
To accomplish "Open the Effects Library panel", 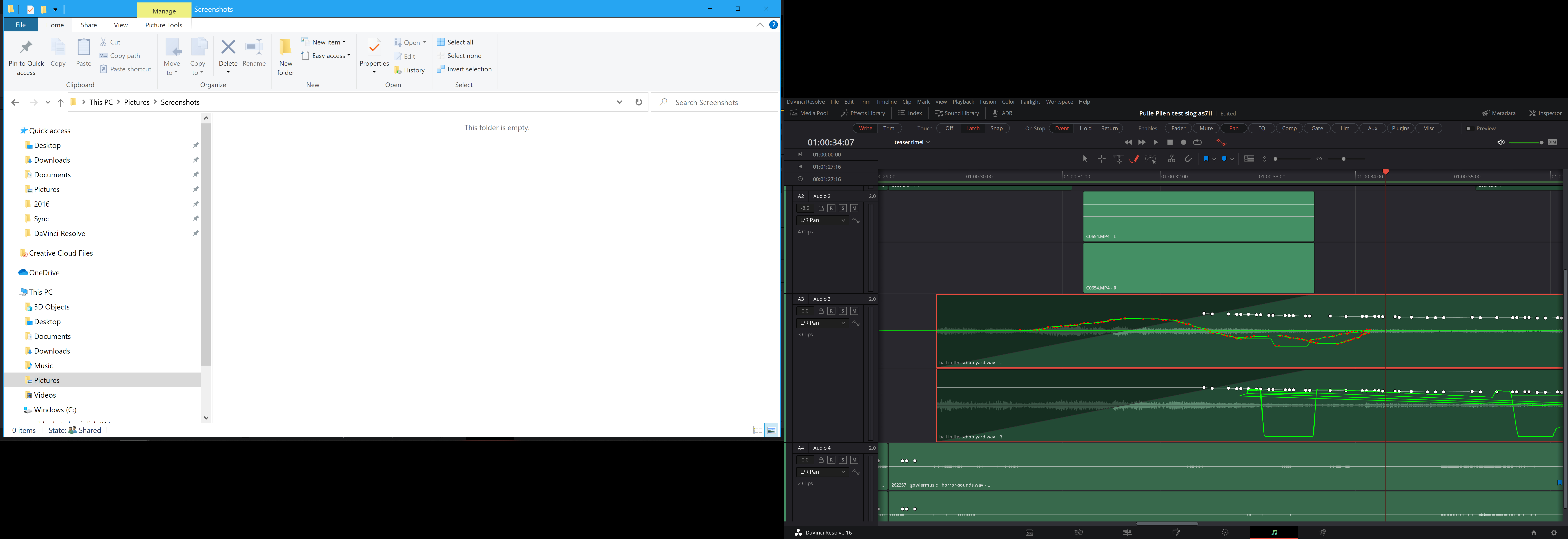I will 863,113.
